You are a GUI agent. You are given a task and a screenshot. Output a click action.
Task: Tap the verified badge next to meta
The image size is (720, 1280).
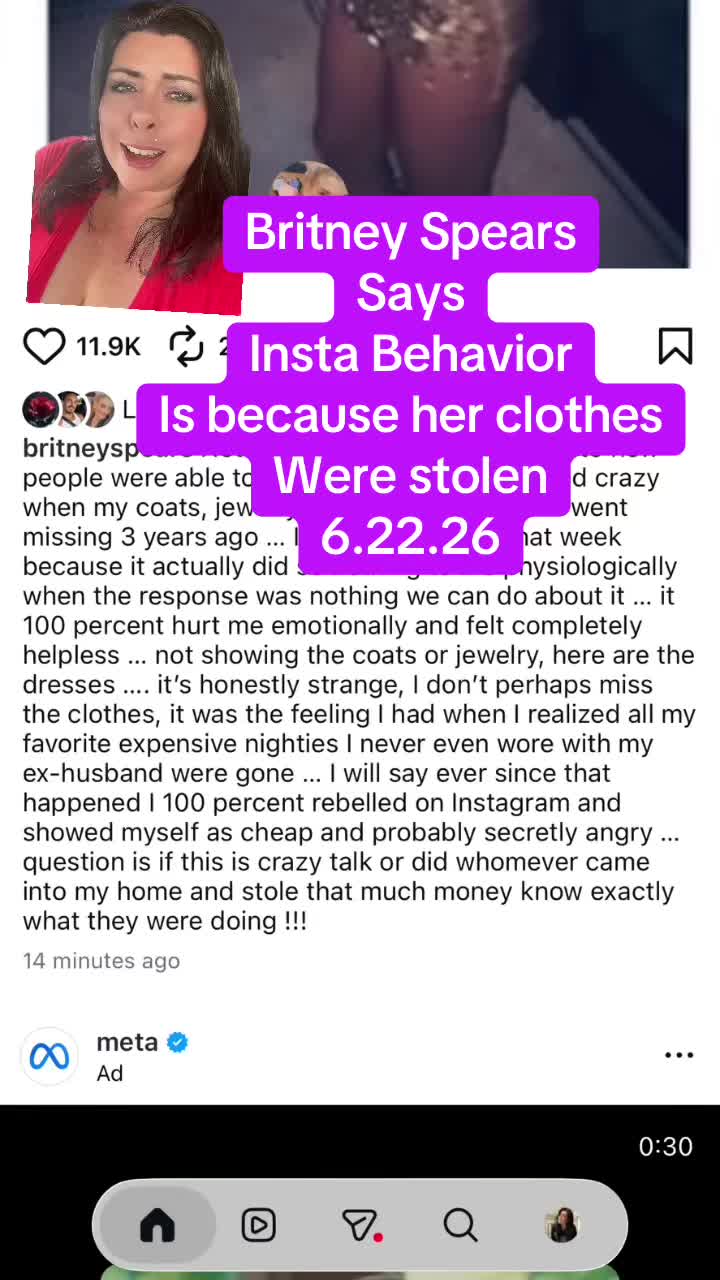[x=177, y=1042]
